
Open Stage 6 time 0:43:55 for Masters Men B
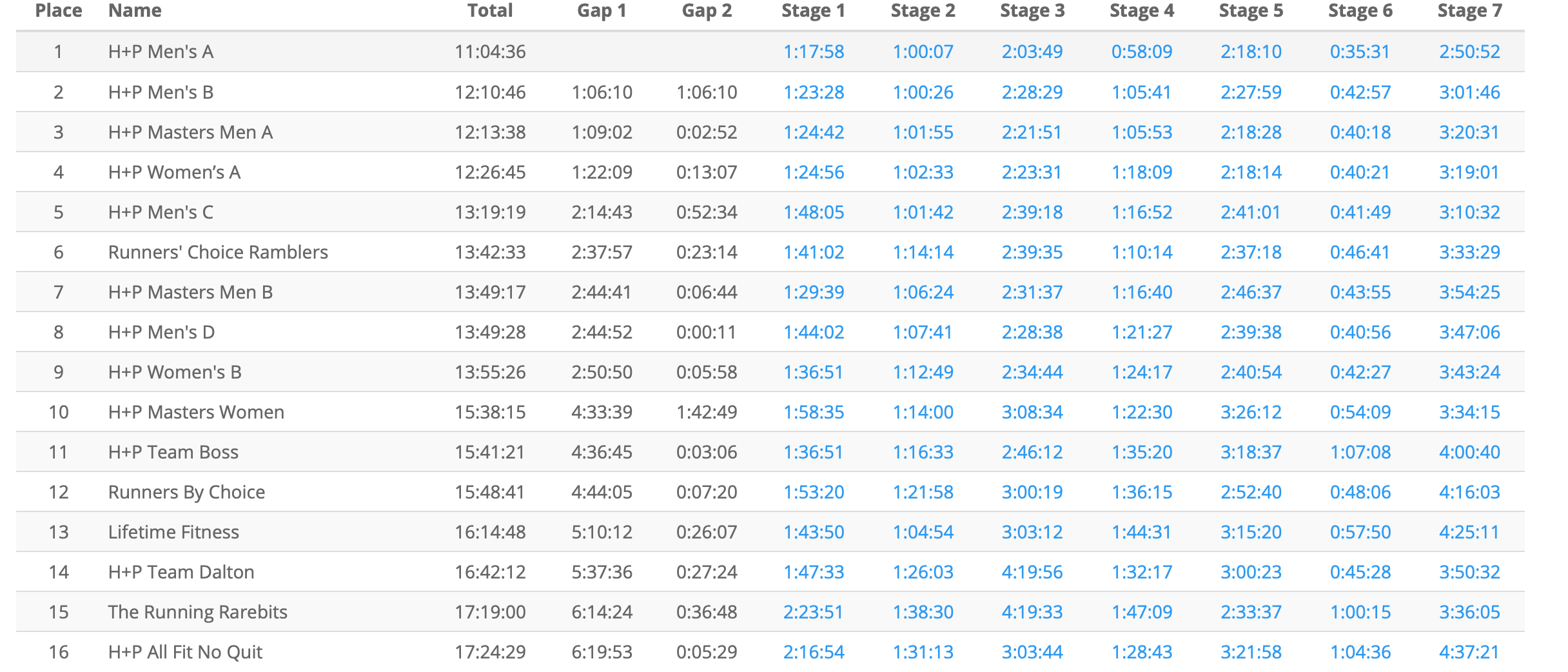pyautogui.click(x=1360, y=292)
